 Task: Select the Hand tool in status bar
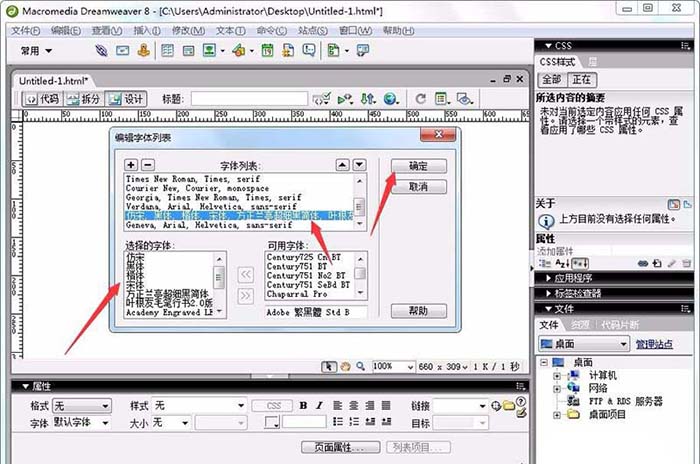point(345,367)
